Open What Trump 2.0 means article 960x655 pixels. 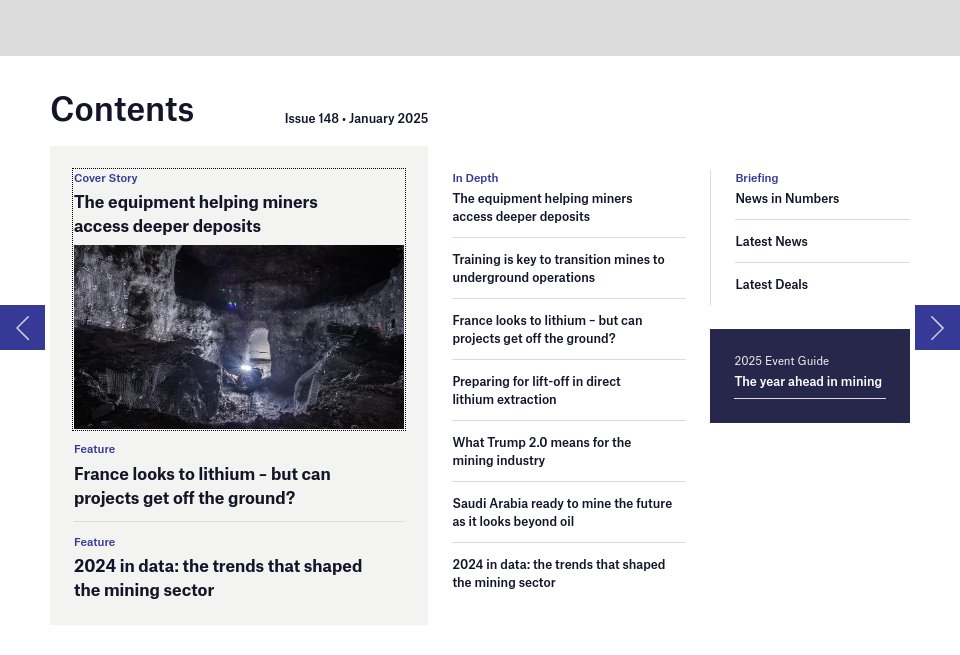(x=542, y=451)
